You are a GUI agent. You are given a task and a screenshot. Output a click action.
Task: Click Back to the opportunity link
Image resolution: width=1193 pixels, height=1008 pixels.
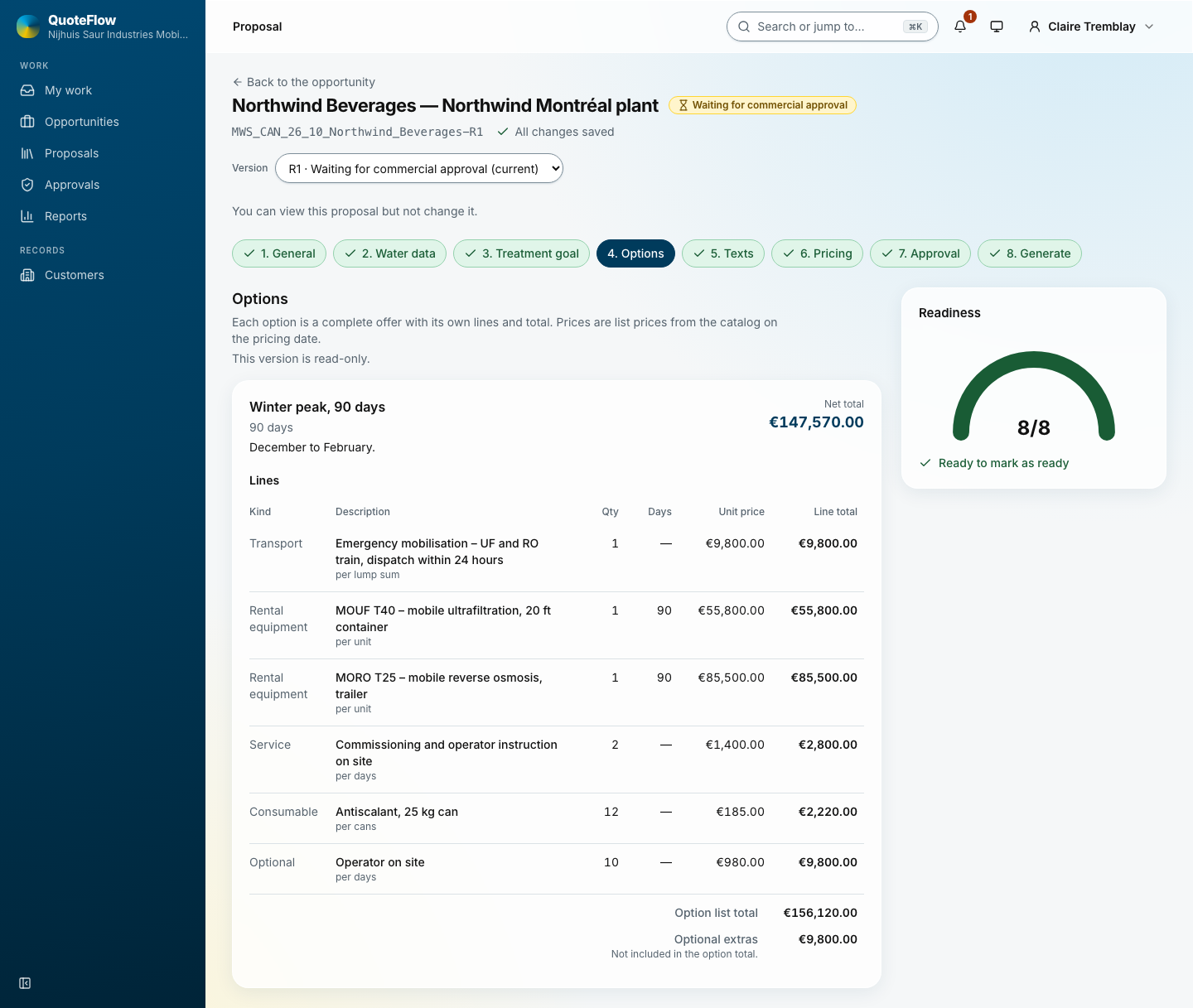coord(303,82)
